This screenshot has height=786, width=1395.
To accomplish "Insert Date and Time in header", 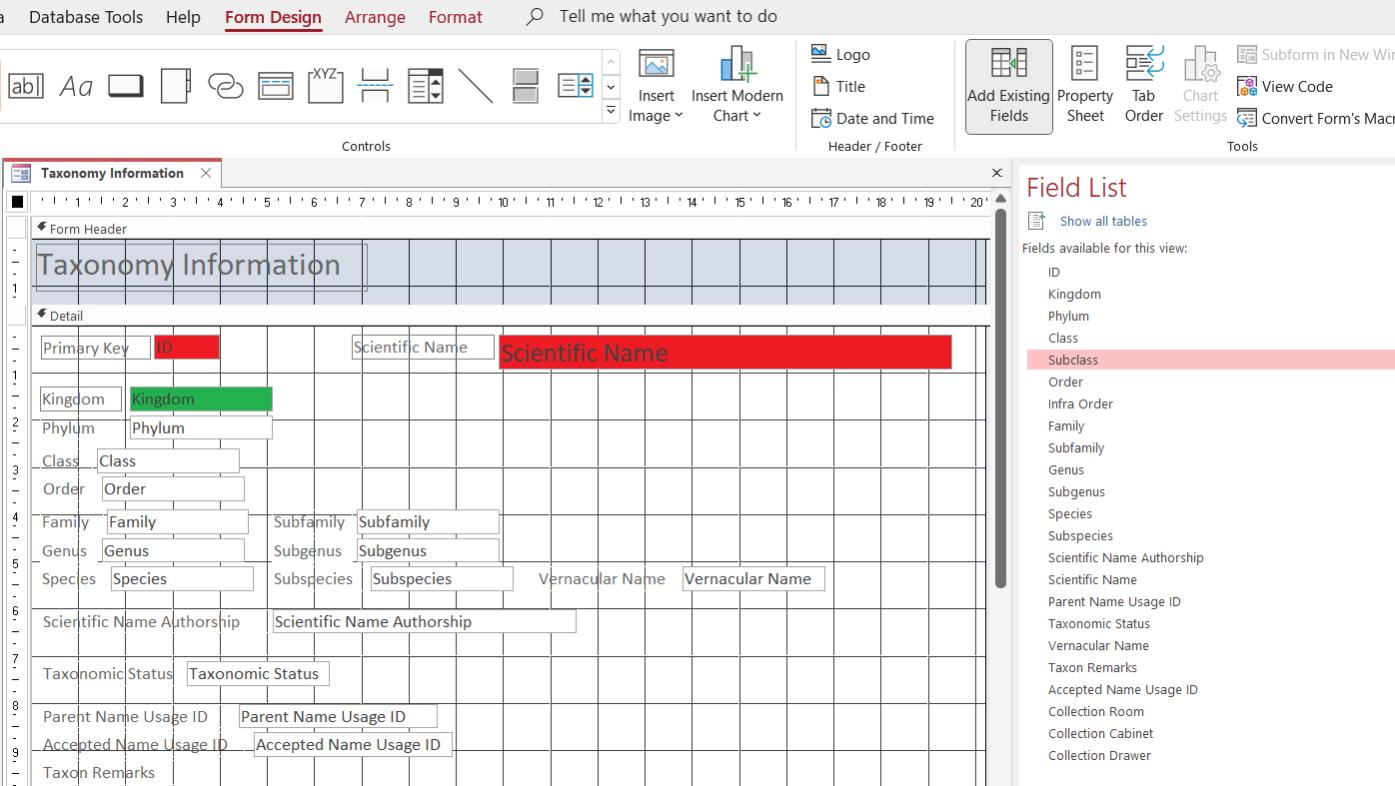I will [x=872, y=118].
